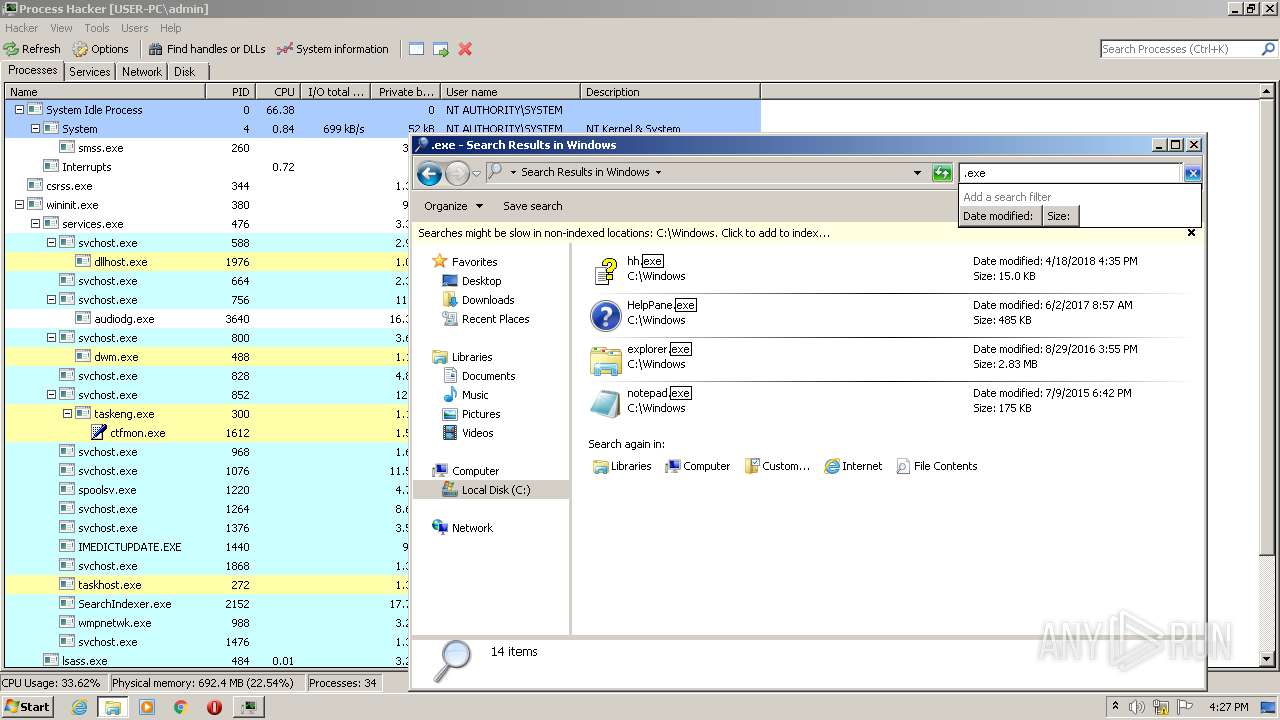Clear the .exe search box

(1192, 173)
